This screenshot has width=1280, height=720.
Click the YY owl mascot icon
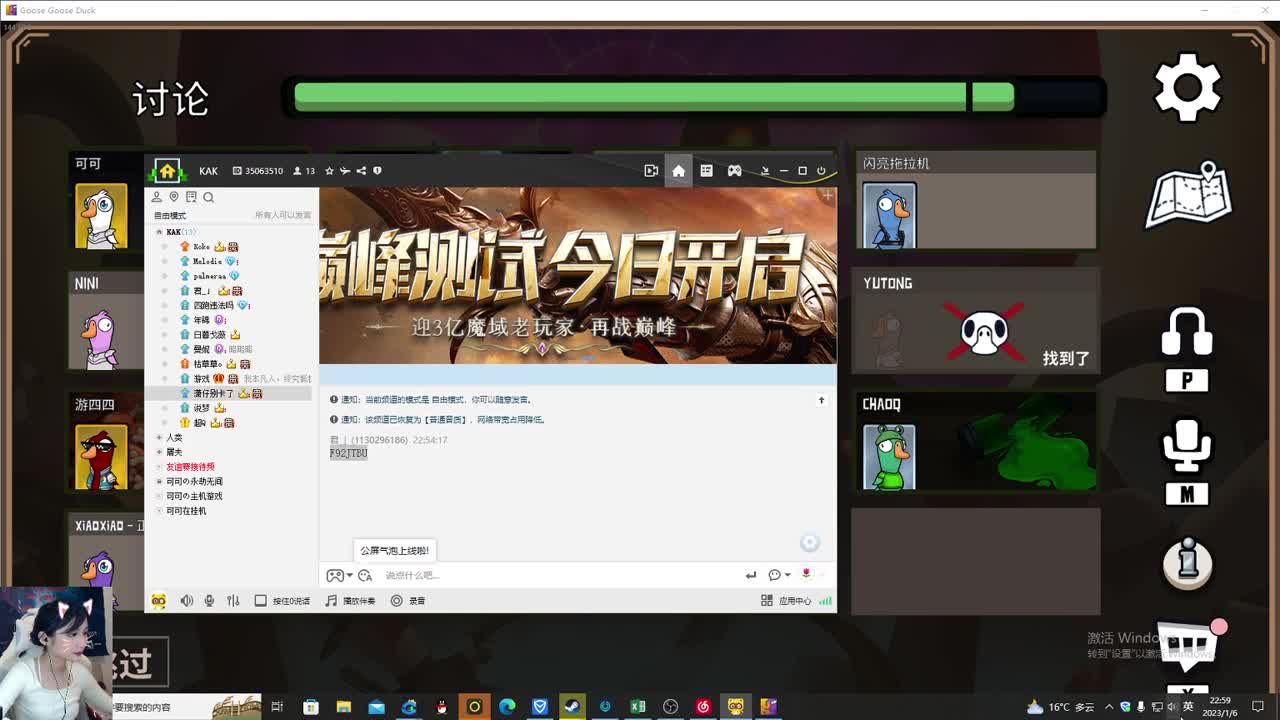coord(158,601)
